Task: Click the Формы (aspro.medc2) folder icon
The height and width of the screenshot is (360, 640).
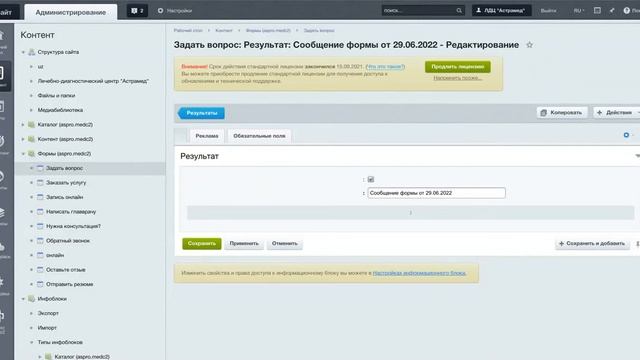Action: tap(31, 153)
